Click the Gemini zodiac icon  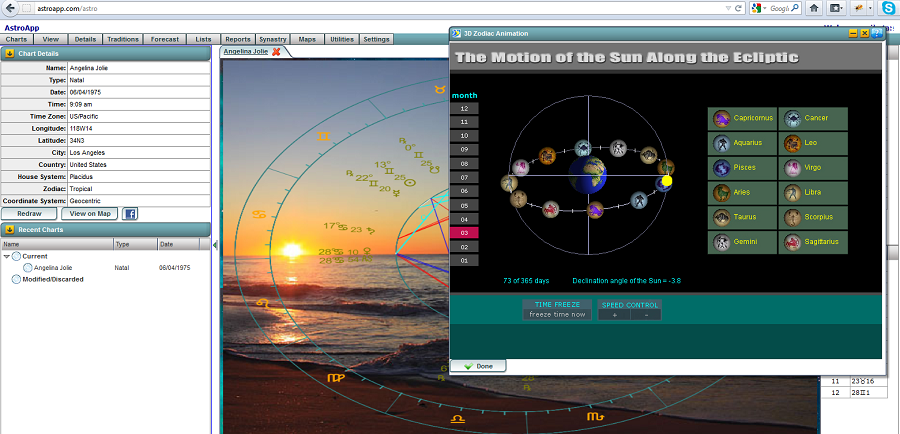click(x=721, y=242)
